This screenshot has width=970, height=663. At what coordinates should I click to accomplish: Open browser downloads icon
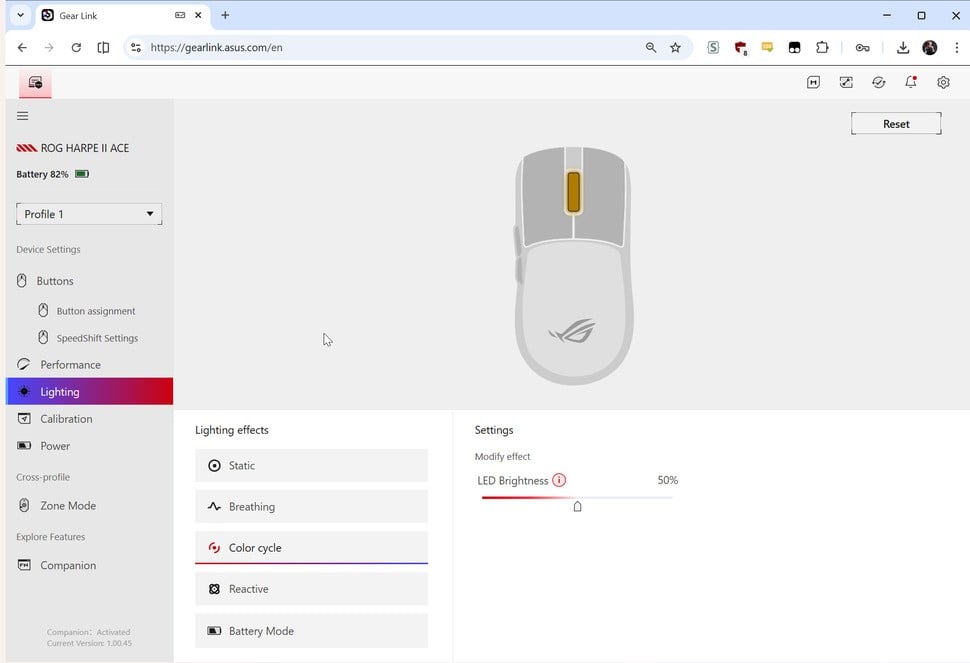pyautogui.click(x=903, y=48)
